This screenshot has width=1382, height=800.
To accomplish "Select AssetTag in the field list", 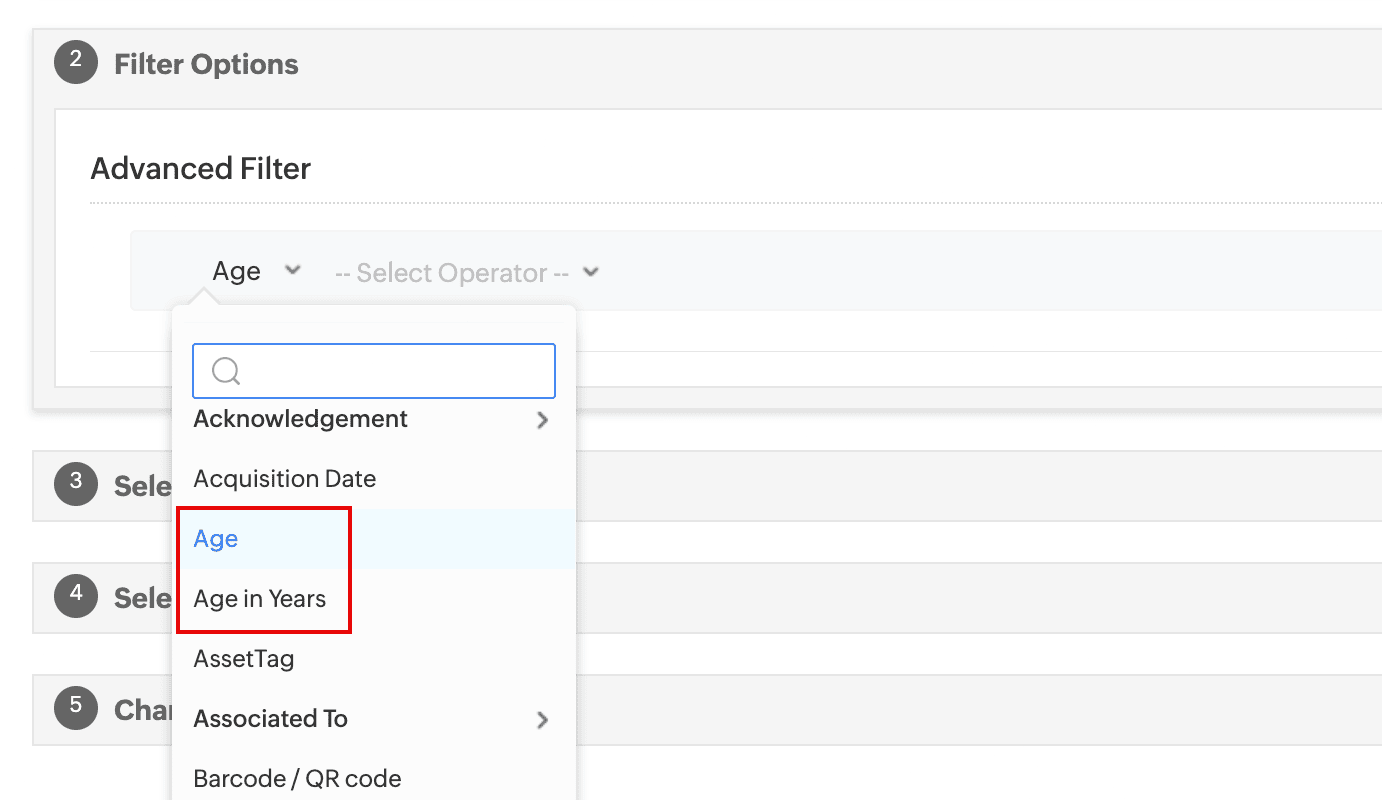I will point(244,659).
